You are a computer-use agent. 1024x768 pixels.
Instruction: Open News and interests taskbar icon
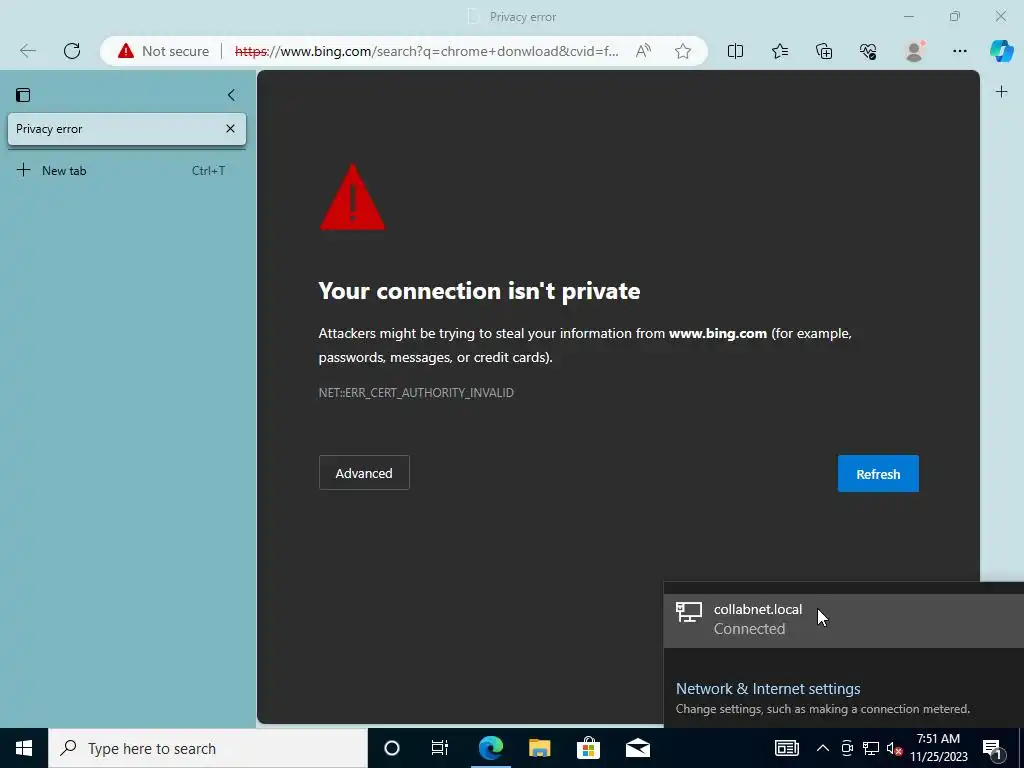786,748
